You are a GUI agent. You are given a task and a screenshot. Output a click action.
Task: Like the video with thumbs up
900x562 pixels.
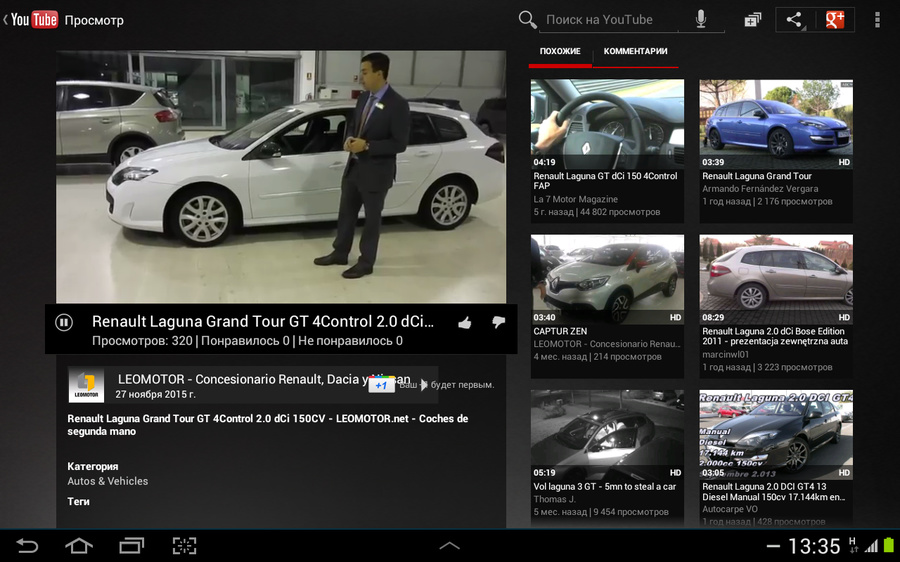(464, 323)
